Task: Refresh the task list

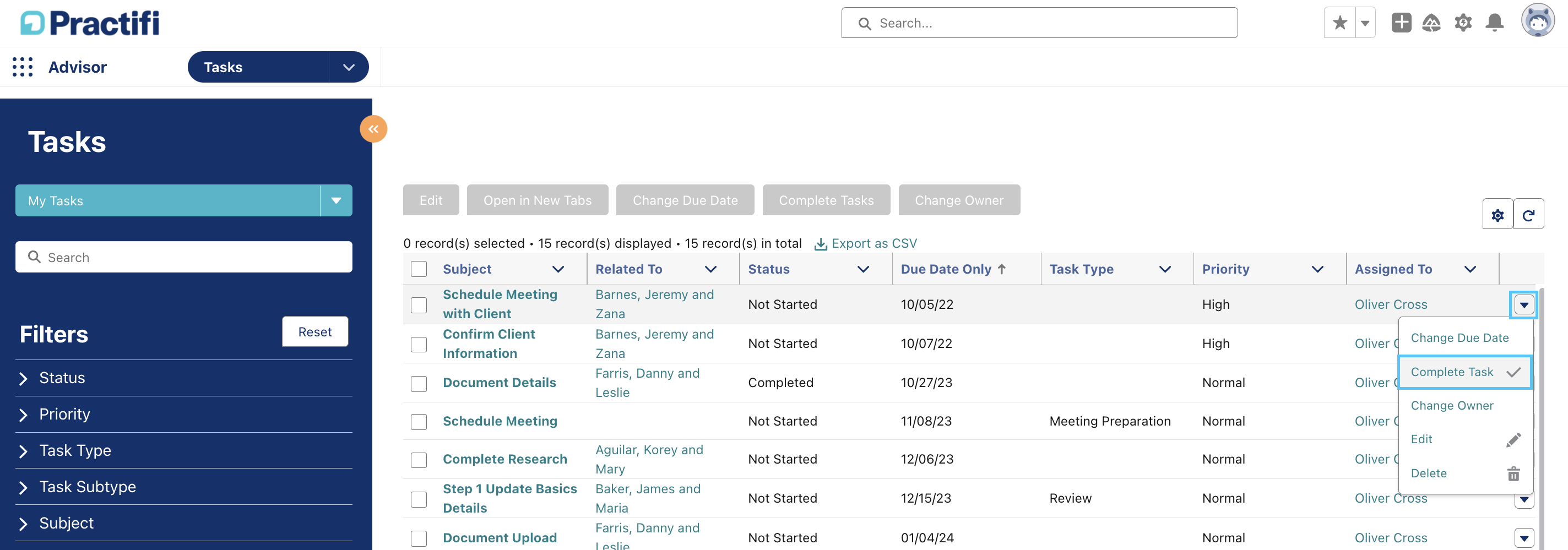Action: (x=1529, y=214)
